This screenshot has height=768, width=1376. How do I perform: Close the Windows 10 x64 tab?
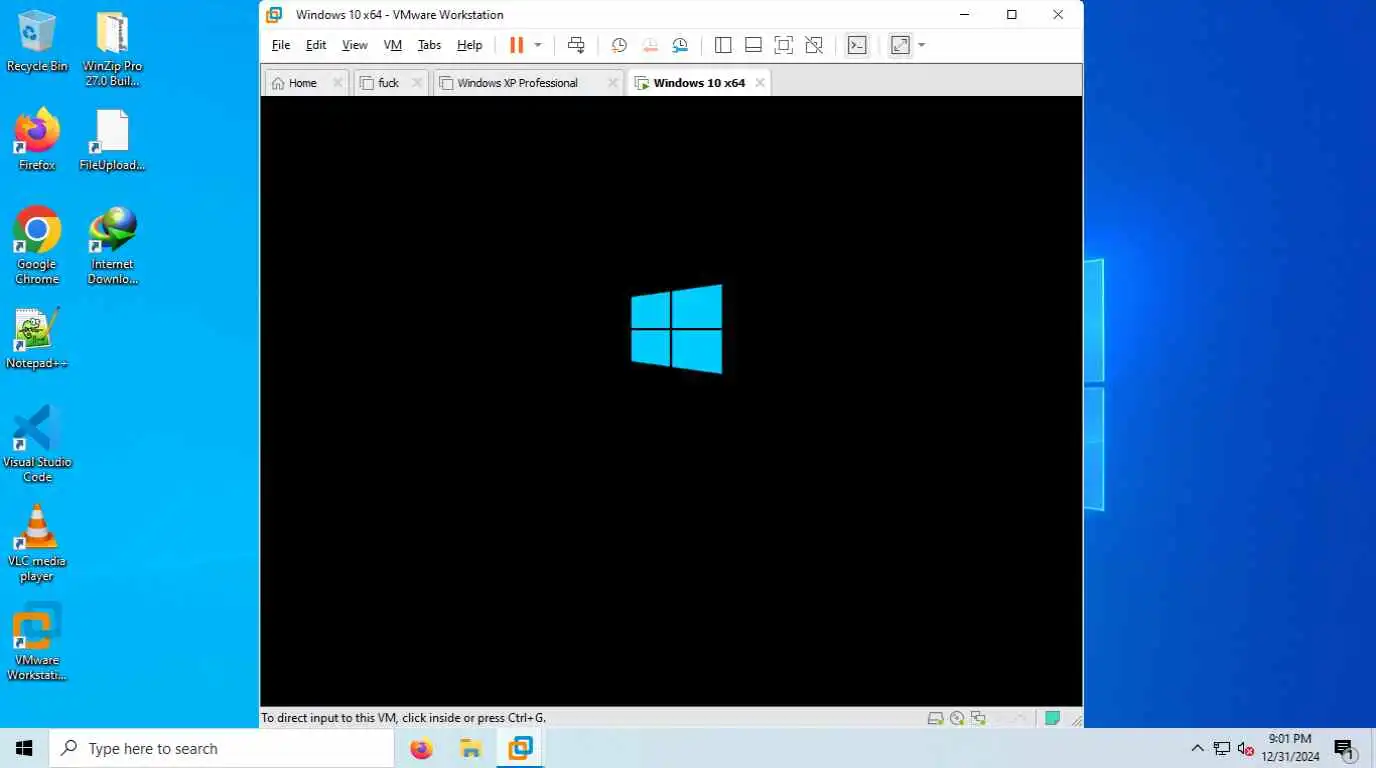pos(760,83)
